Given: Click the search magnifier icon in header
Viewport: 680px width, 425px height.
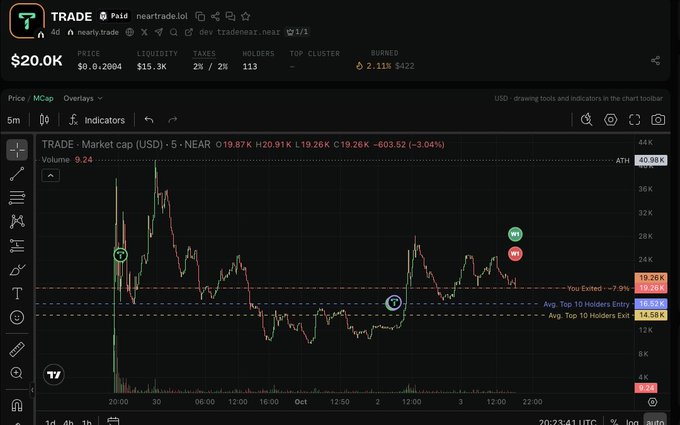Looking at the screenshot, I should click(173, 32).
